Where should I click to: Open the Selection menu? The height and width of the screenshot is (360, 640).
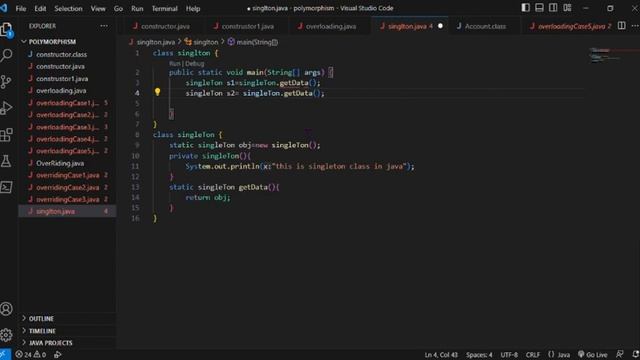(68, 8)
